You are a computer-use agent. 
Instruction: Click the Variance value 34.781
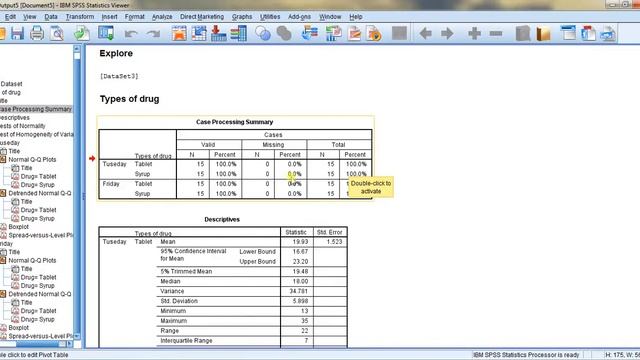coord(299,291)
